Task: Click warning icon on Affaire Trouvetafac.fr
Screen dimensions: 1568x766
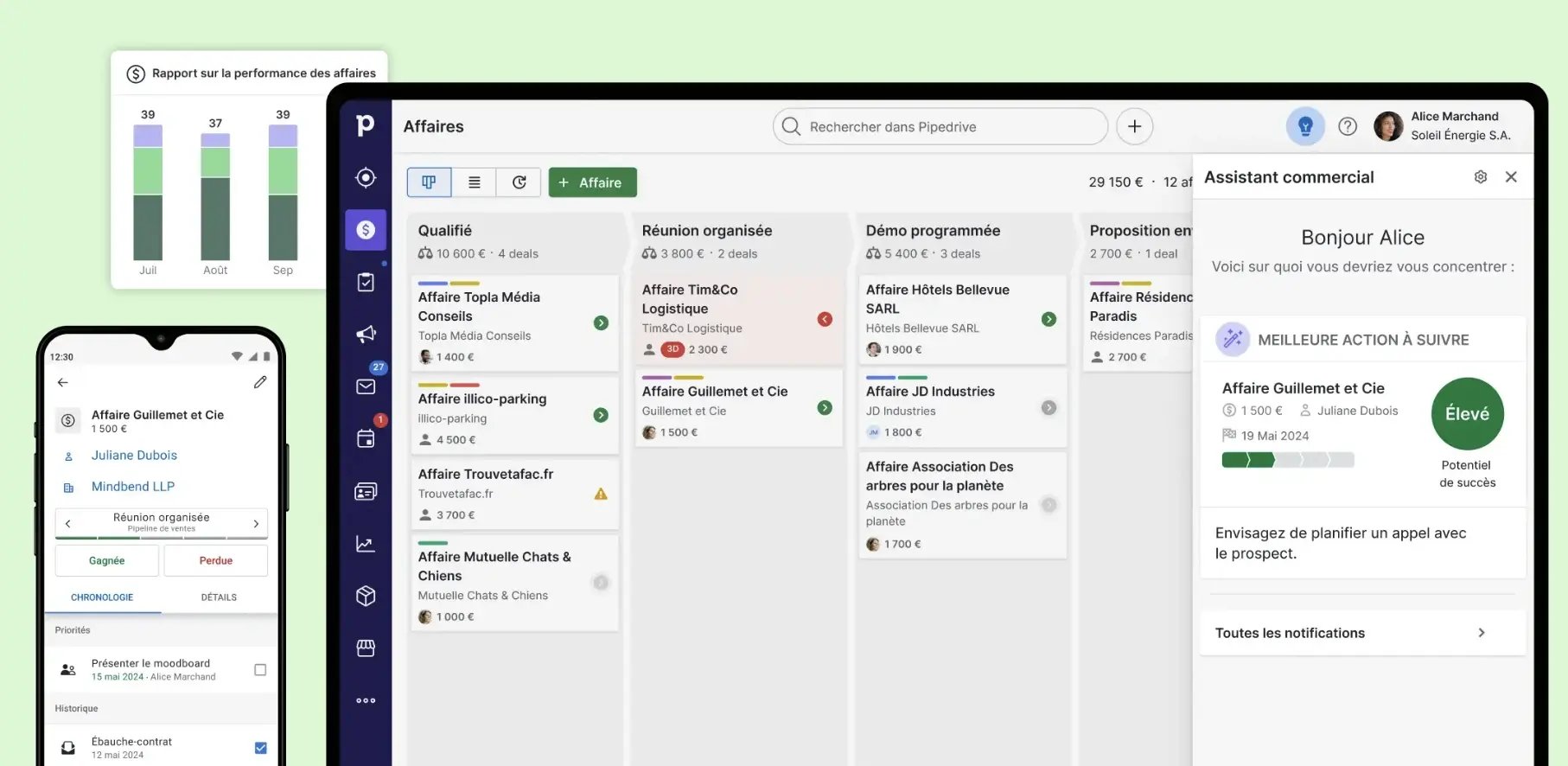Action: point(601,494)
